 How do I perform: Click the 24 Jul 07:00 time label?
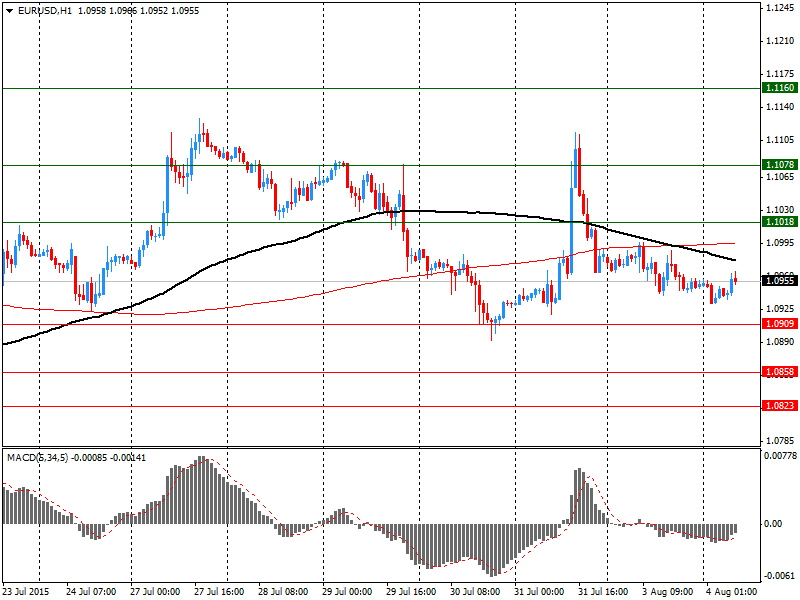point(91,592)
